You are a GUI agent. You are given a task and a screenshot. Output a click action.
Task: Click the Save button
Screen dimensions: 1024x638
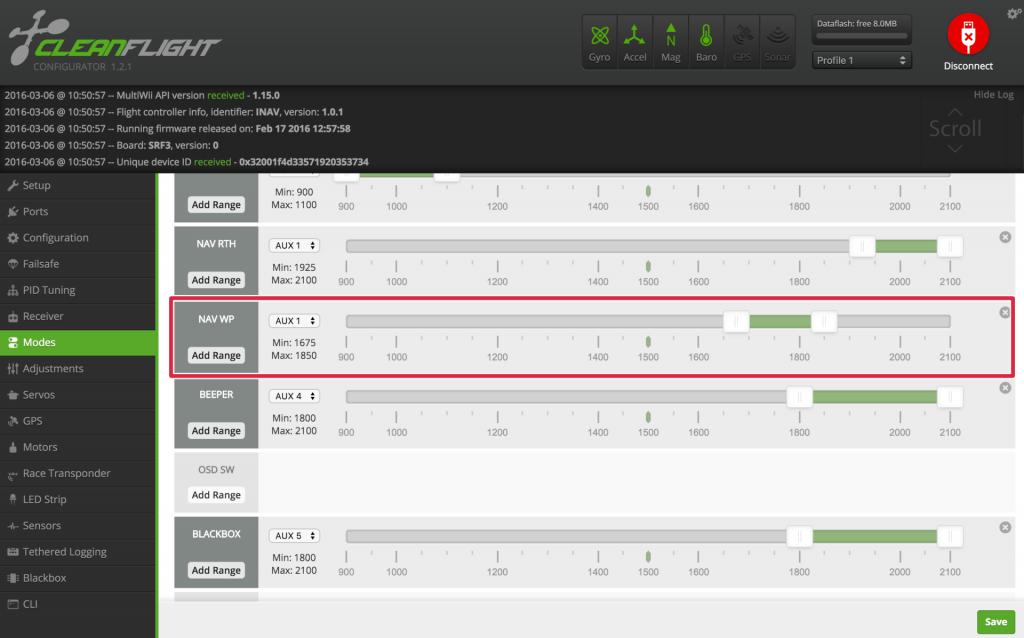(x=995, y=621)
